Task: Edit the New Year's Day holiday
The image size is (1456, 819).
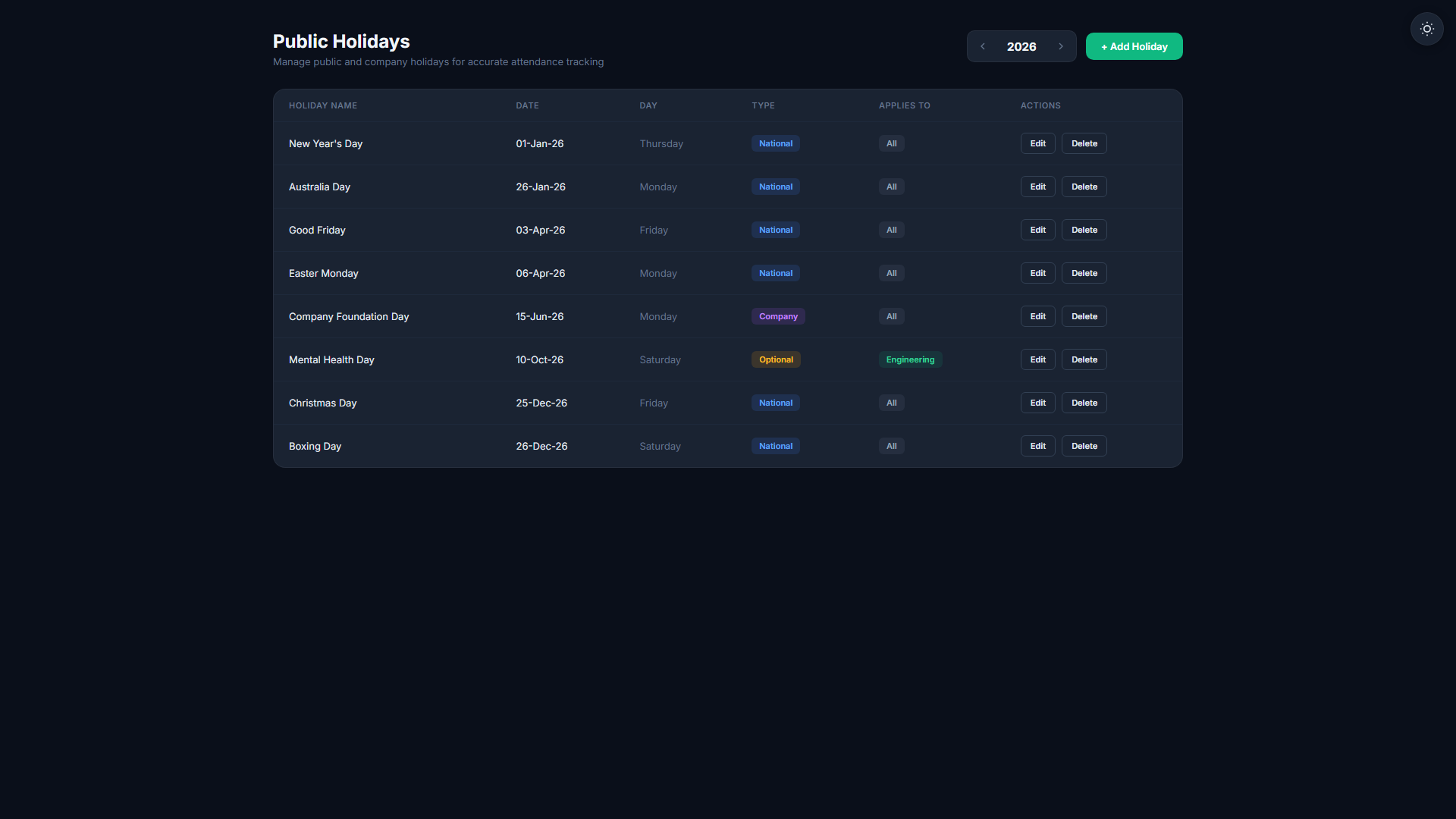Action: coord(1037,143)
